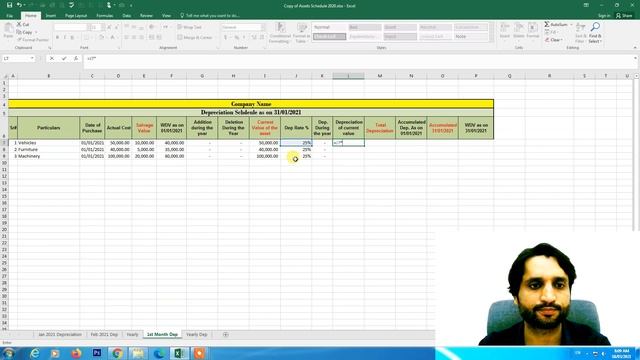Click Tell me what you want to do
The image size is (640, 360).
(209, 16)
